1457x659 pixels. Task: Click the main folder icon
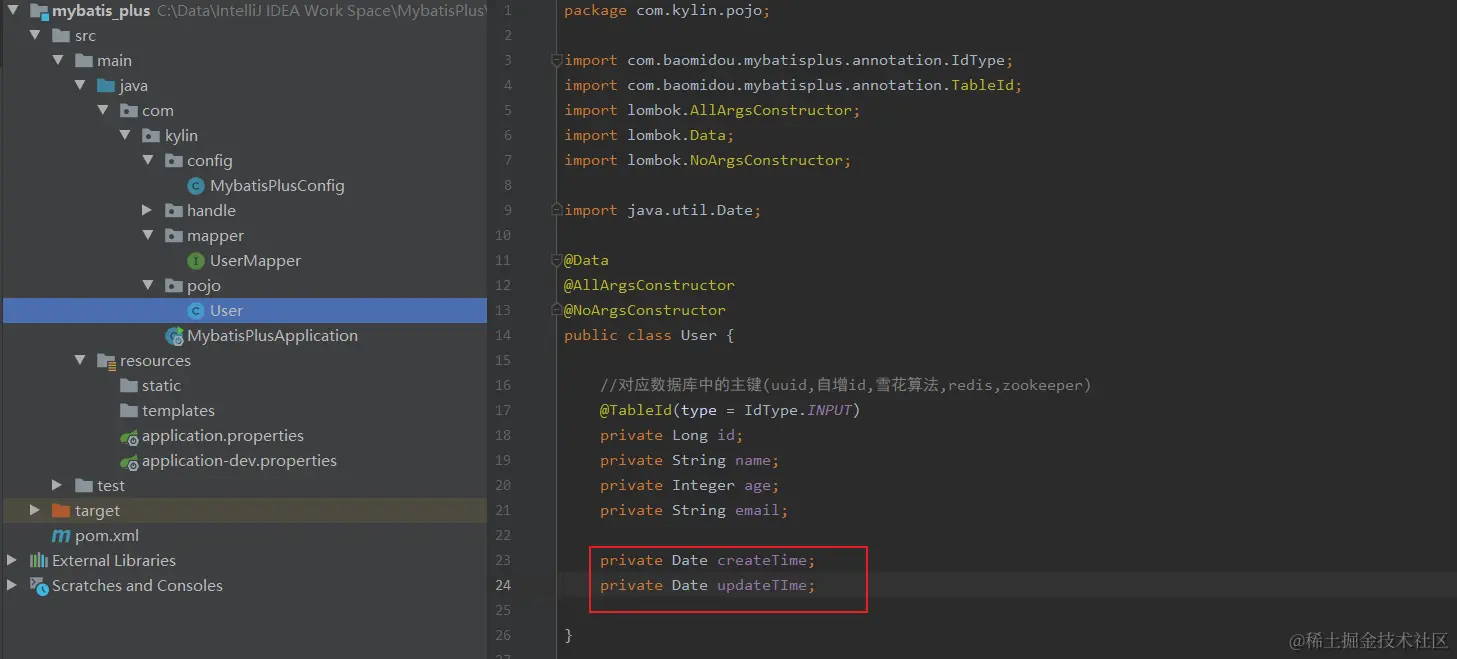tap(84, 61)
